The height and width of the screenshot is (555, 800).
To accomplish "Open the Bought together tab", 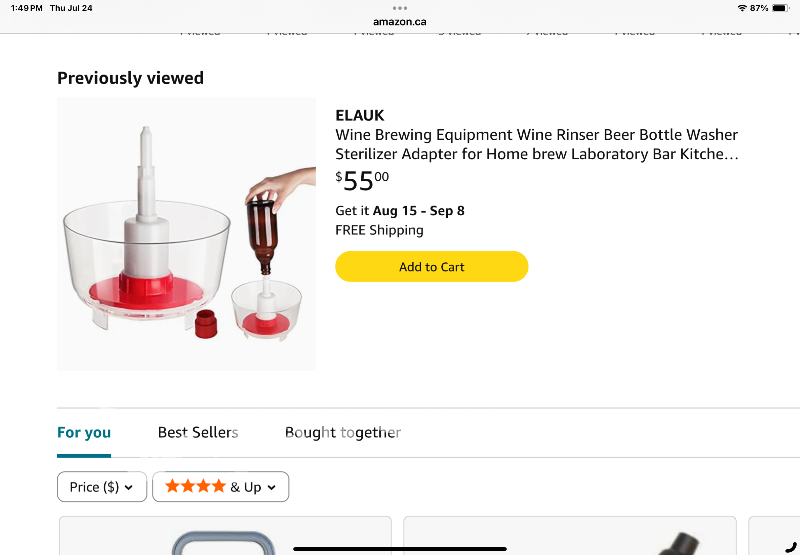I will [343, 432].
